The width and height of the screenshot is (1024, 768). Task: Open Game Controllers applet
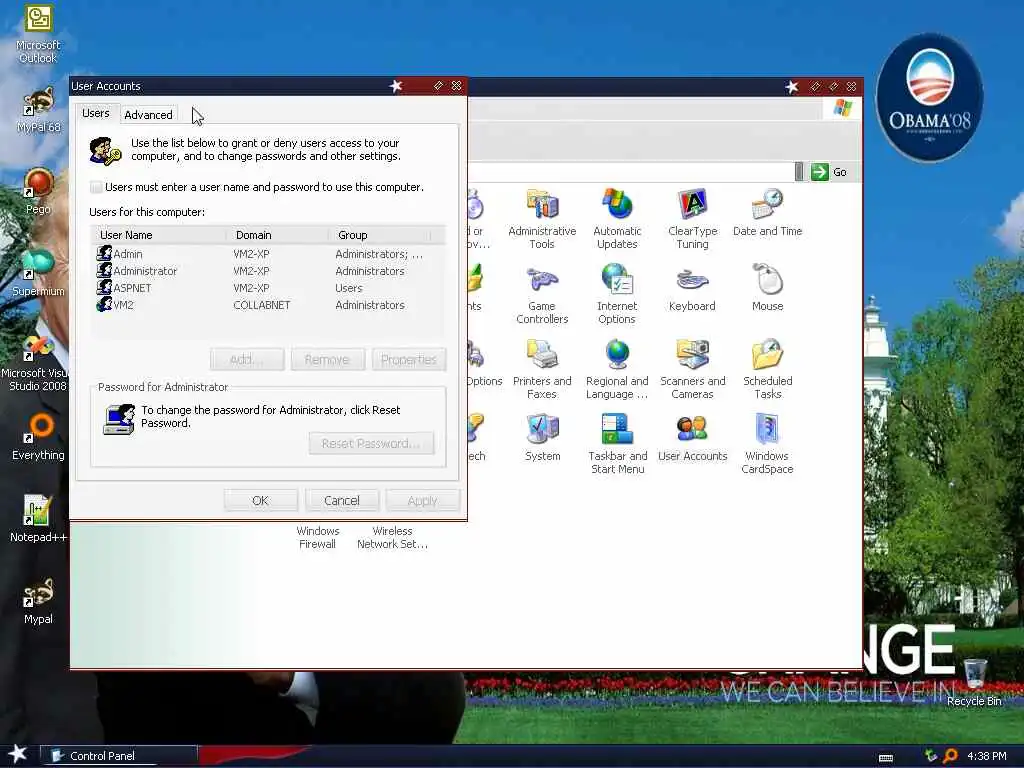click(x=542, y=294)
